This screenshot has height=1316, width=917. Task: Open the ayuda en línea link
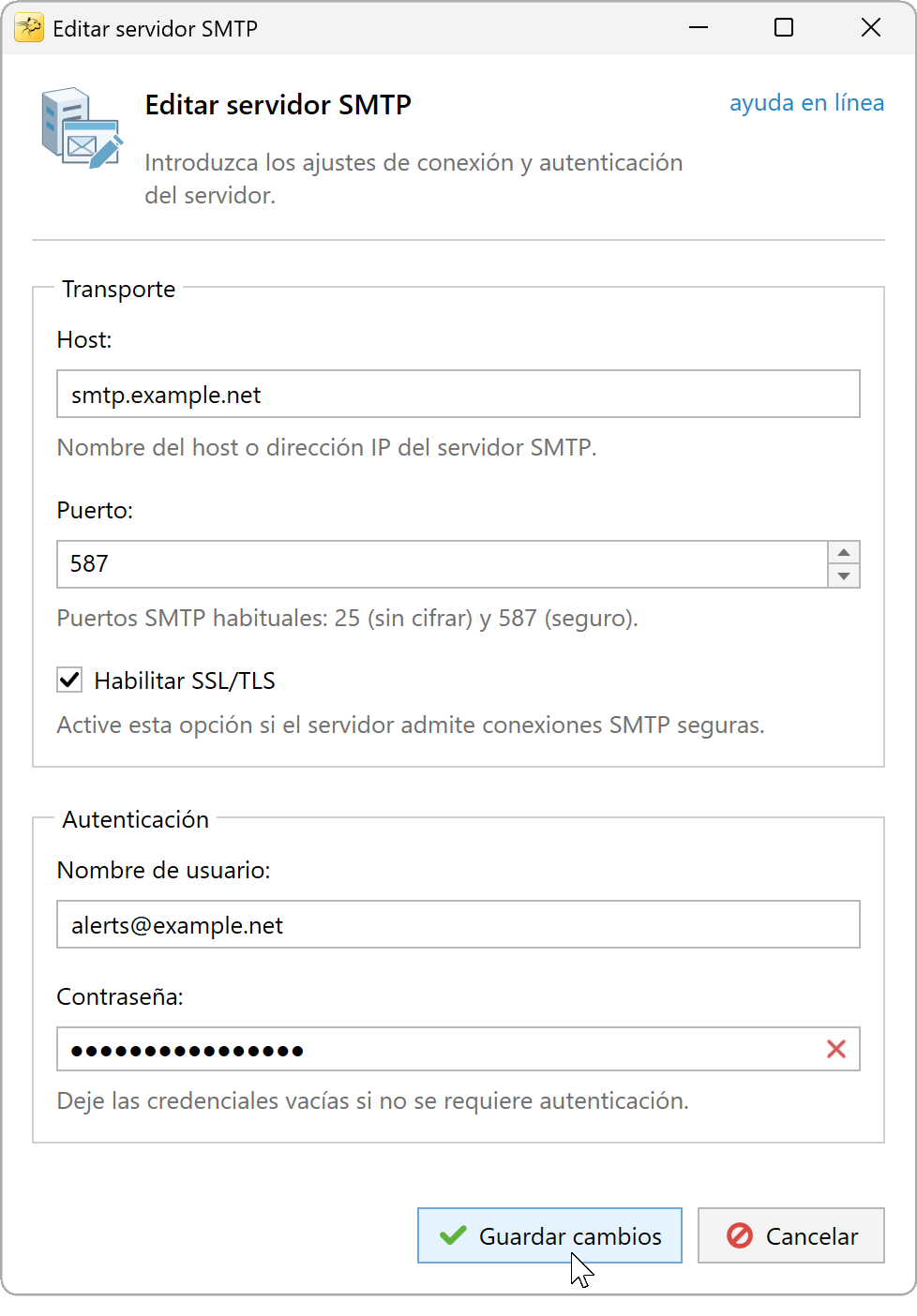pos(806,102)
